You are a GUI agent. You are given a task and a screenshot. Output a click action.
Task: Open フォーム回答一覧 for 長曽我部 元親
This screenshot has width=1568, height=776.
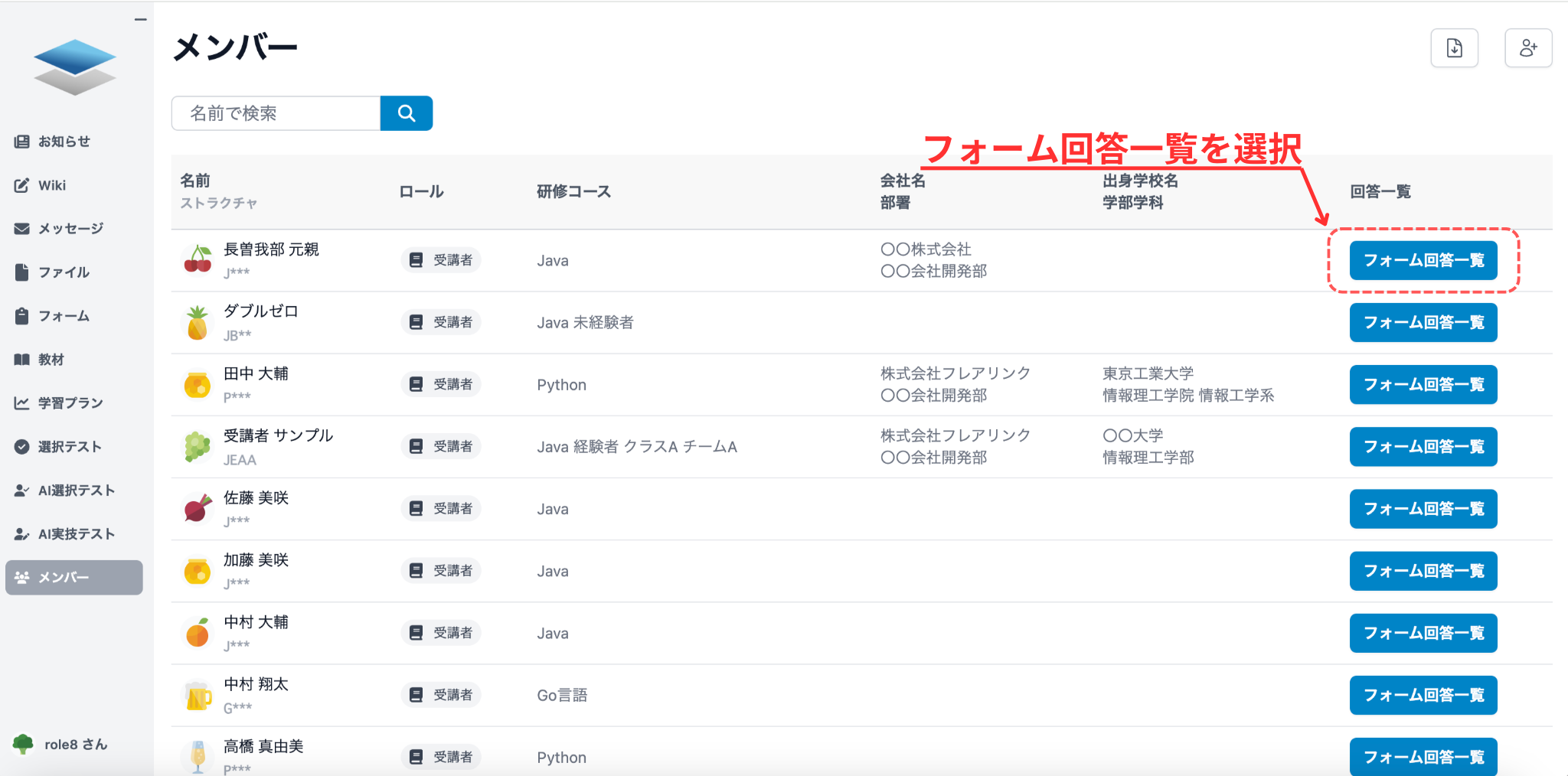(1423, 260)
